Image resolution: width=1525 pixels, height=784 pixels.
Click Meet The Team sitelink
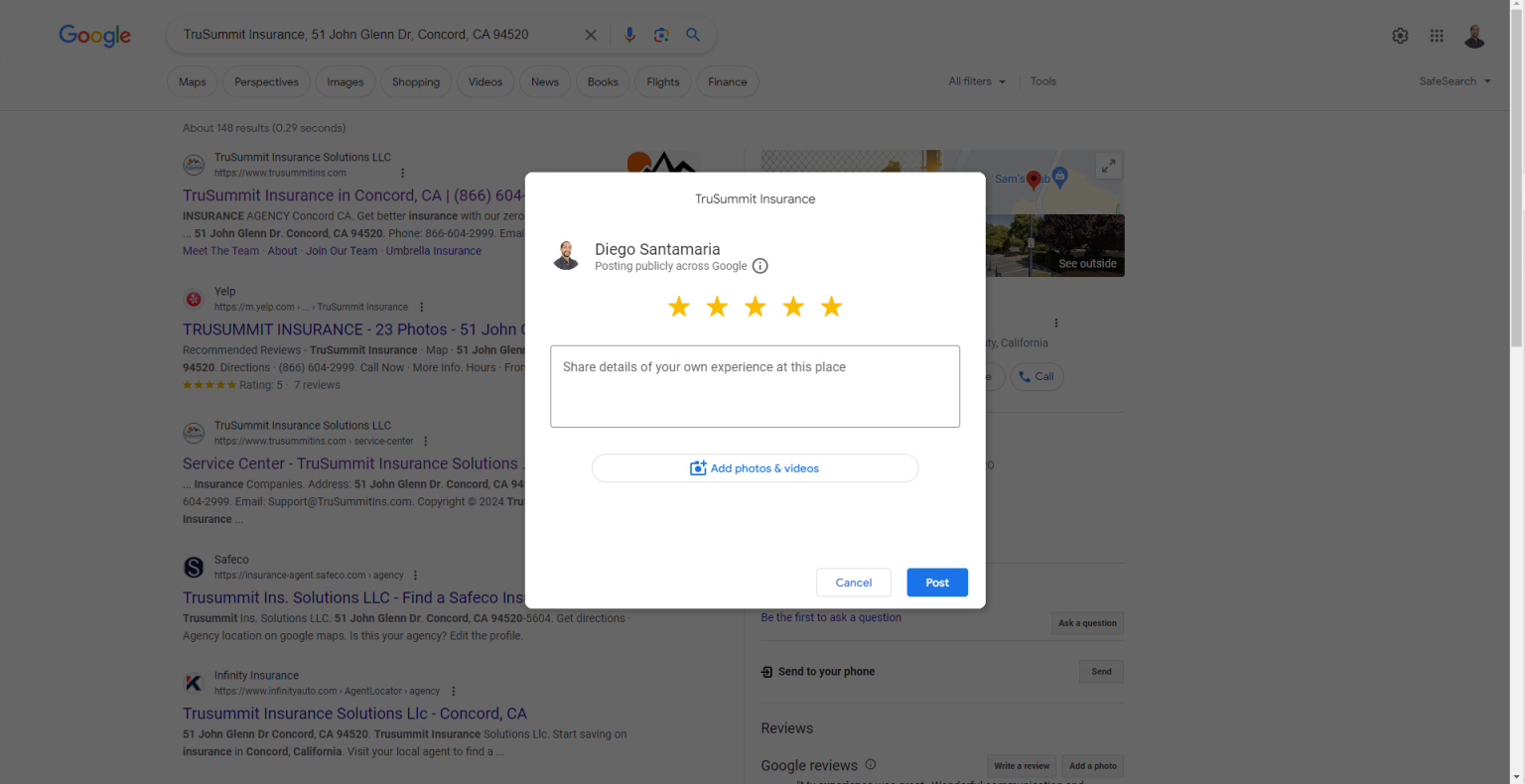pos(220,251)
